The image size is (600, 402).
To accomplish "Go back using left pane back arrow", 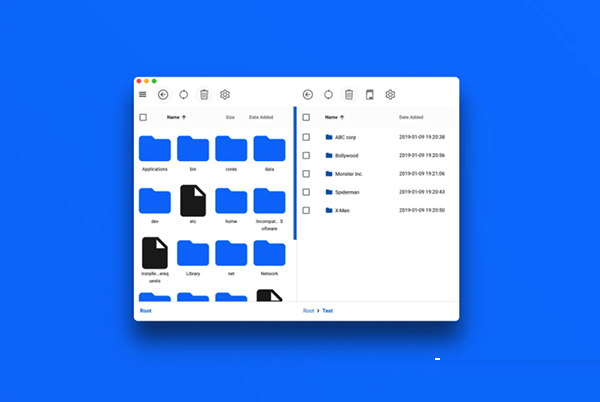I will coord(163,94).
